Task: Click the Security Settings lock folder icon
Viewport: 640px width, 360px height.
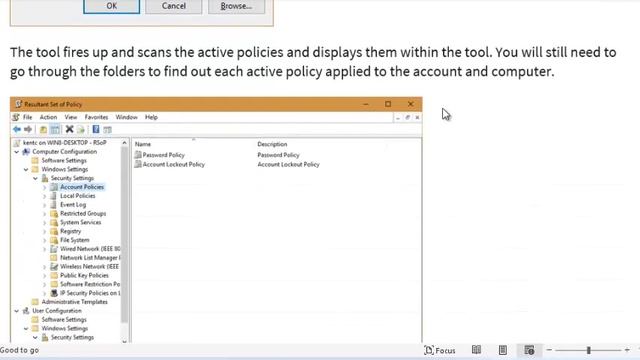Action: (45, 178)
